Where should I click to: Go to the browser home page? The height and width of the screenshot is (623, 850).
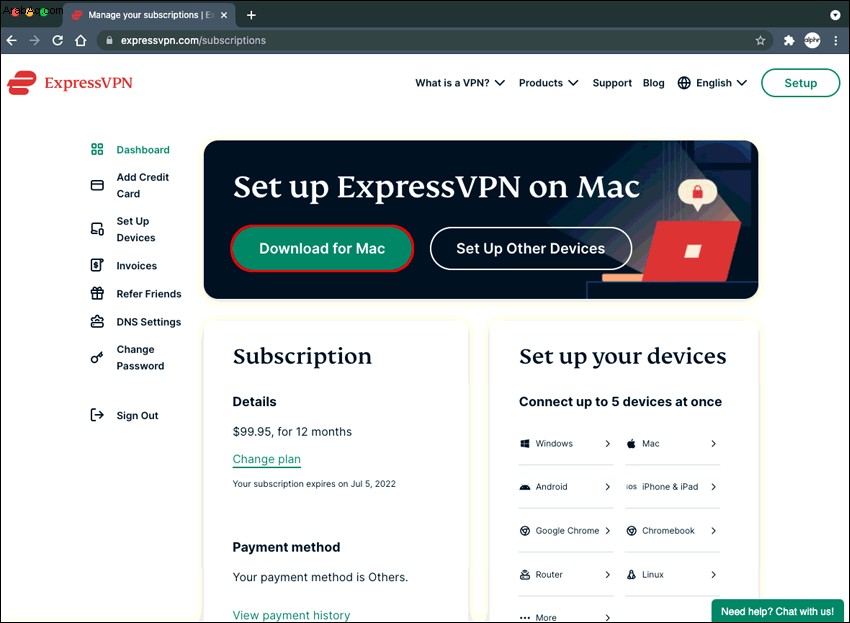(x=81, y=41)
